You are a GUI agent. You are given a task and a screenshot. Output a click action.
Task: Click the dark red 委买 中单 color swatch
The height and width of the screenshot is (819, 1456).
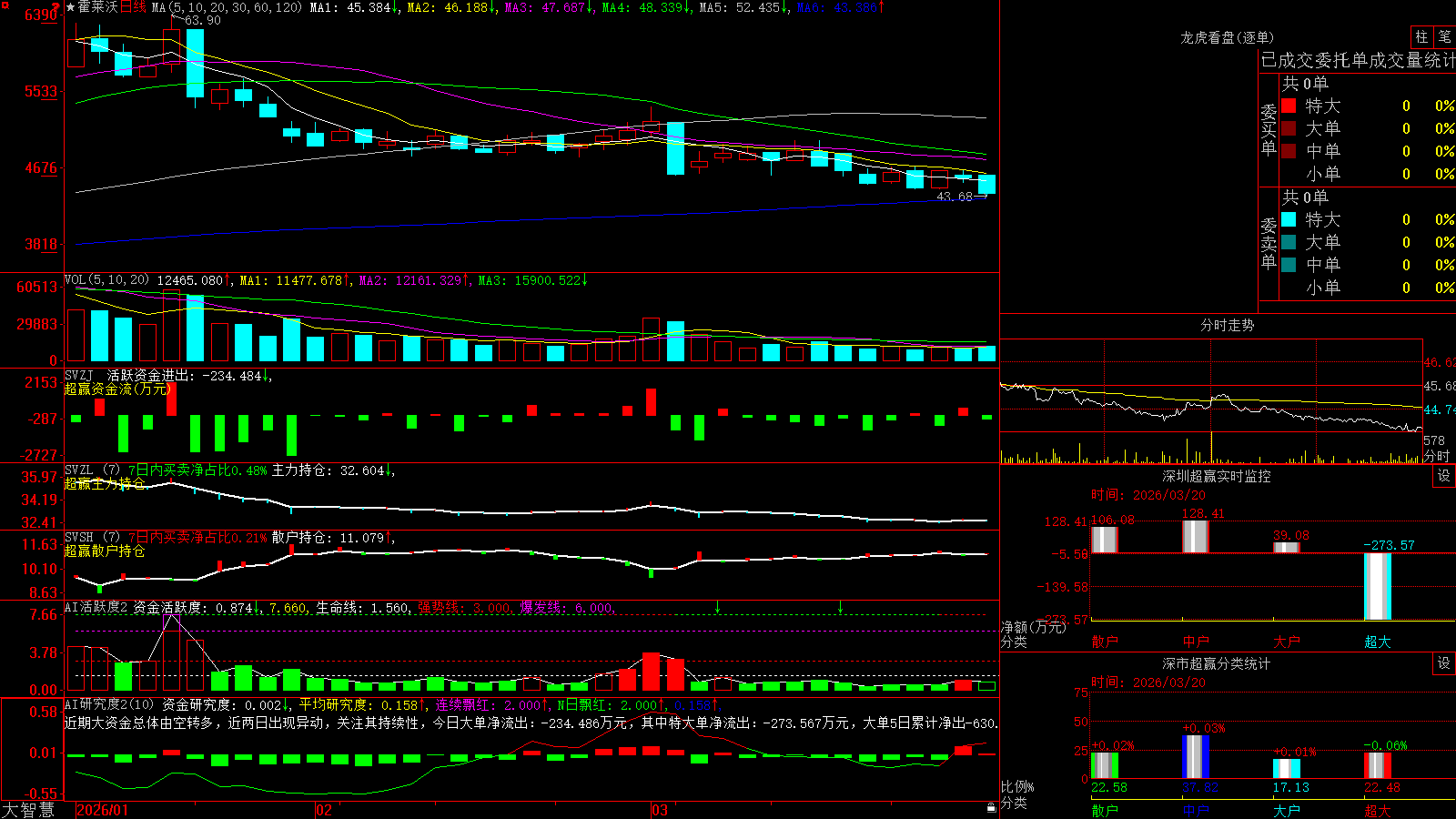coord(1289,150)
